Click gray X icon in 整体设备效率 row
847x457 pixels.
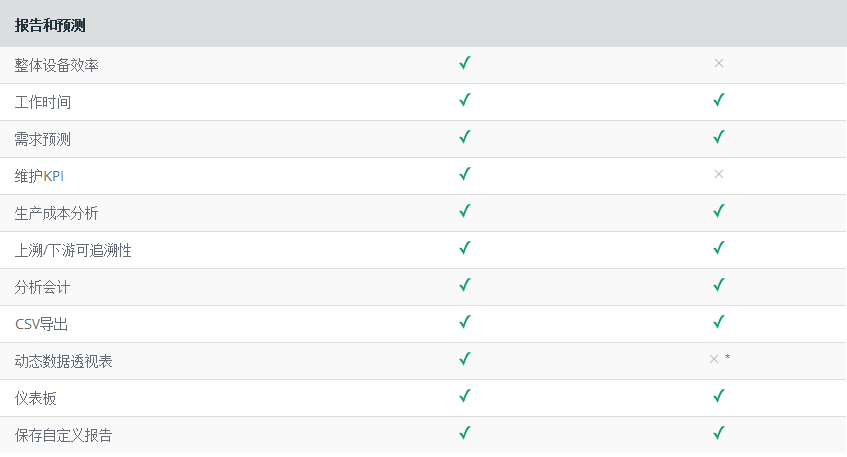(718, 63)
